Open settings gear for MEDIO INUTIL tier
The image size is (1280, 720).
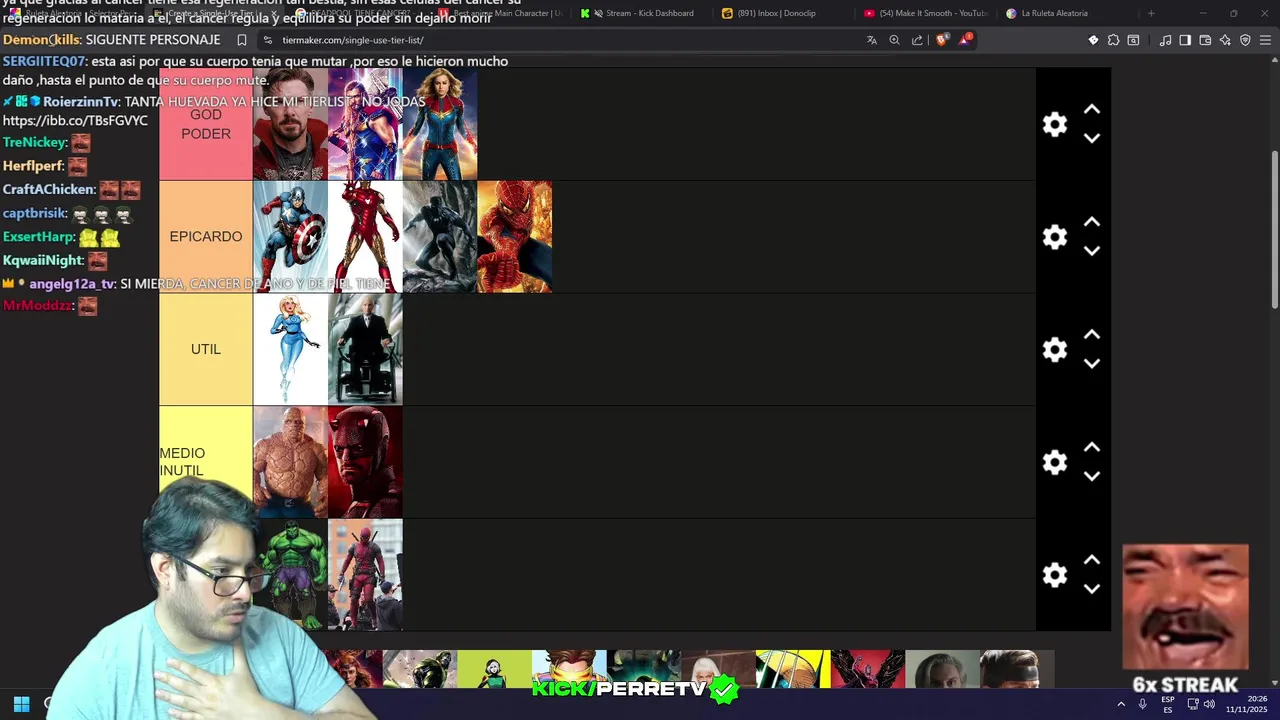1055,462
